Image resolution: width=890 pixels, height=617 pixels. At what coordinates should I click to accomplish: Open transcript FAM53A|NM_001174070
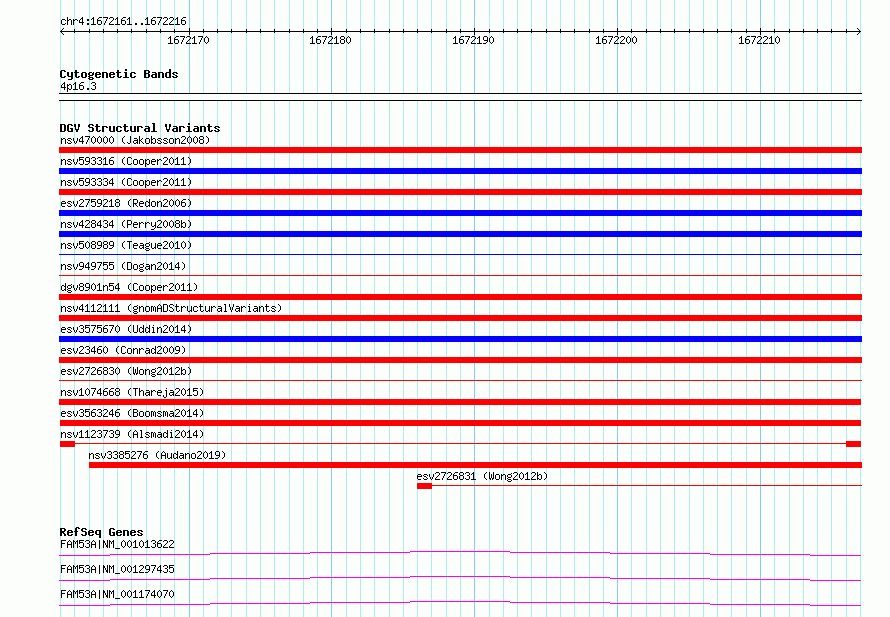(x=117, y=594)
